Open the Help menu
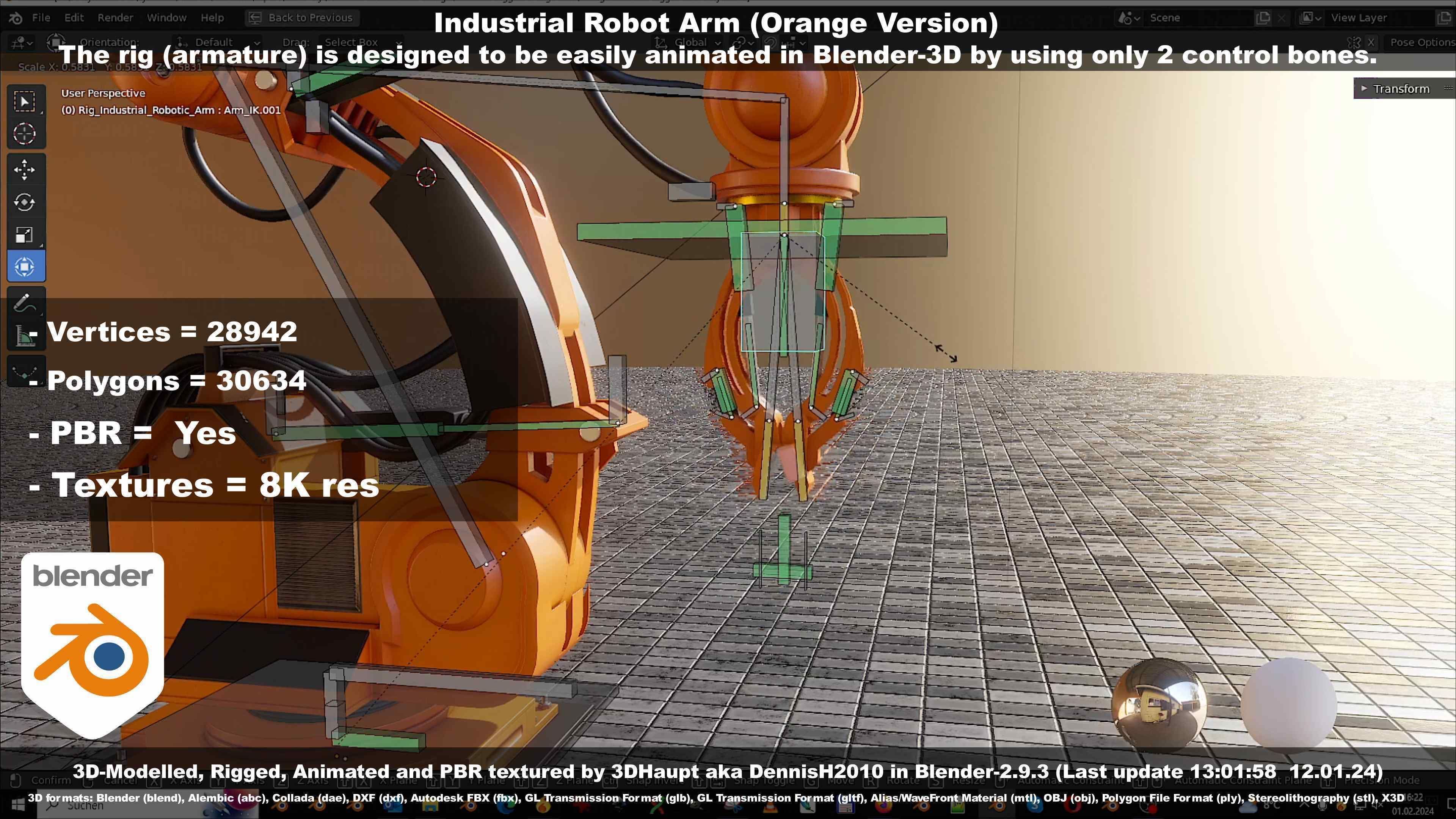The width and height of the screenshot is (1456, 819). (x=212, y=17)
